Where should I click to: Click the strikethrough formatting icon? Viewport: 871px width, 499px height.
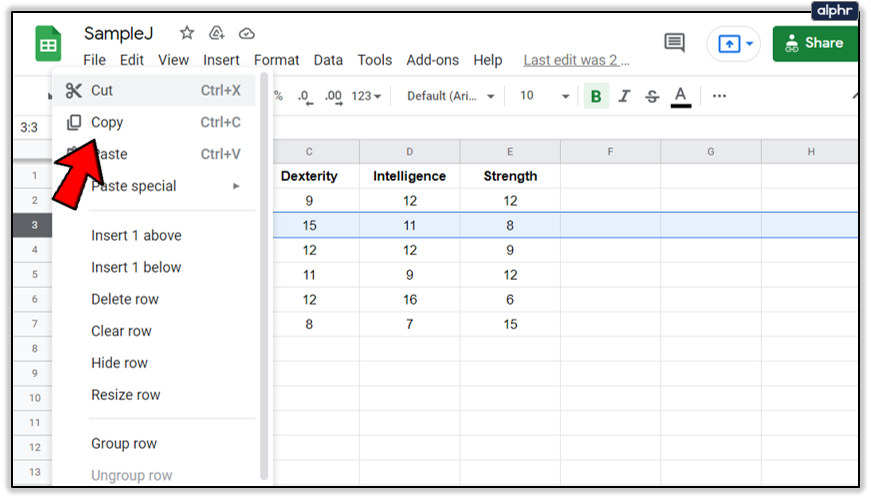(x=652, y=96)
